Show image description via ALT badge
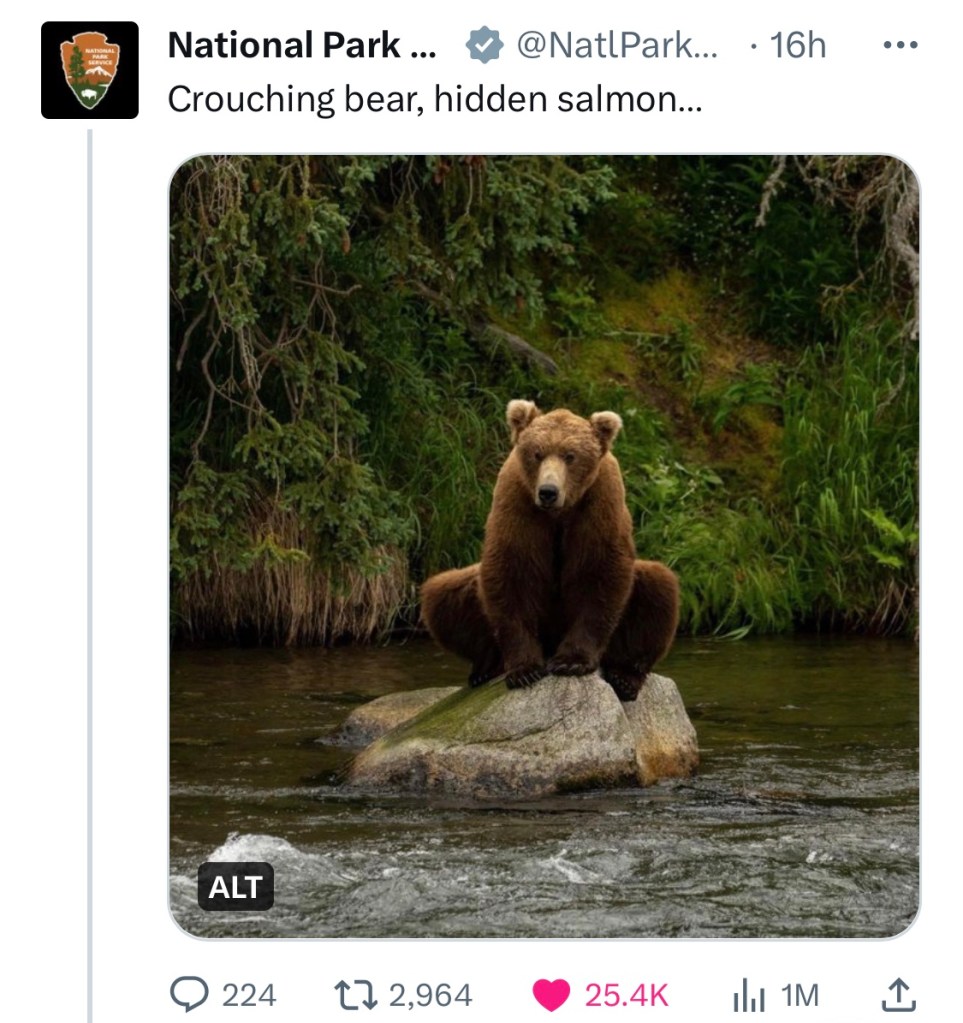 [235, 886]
